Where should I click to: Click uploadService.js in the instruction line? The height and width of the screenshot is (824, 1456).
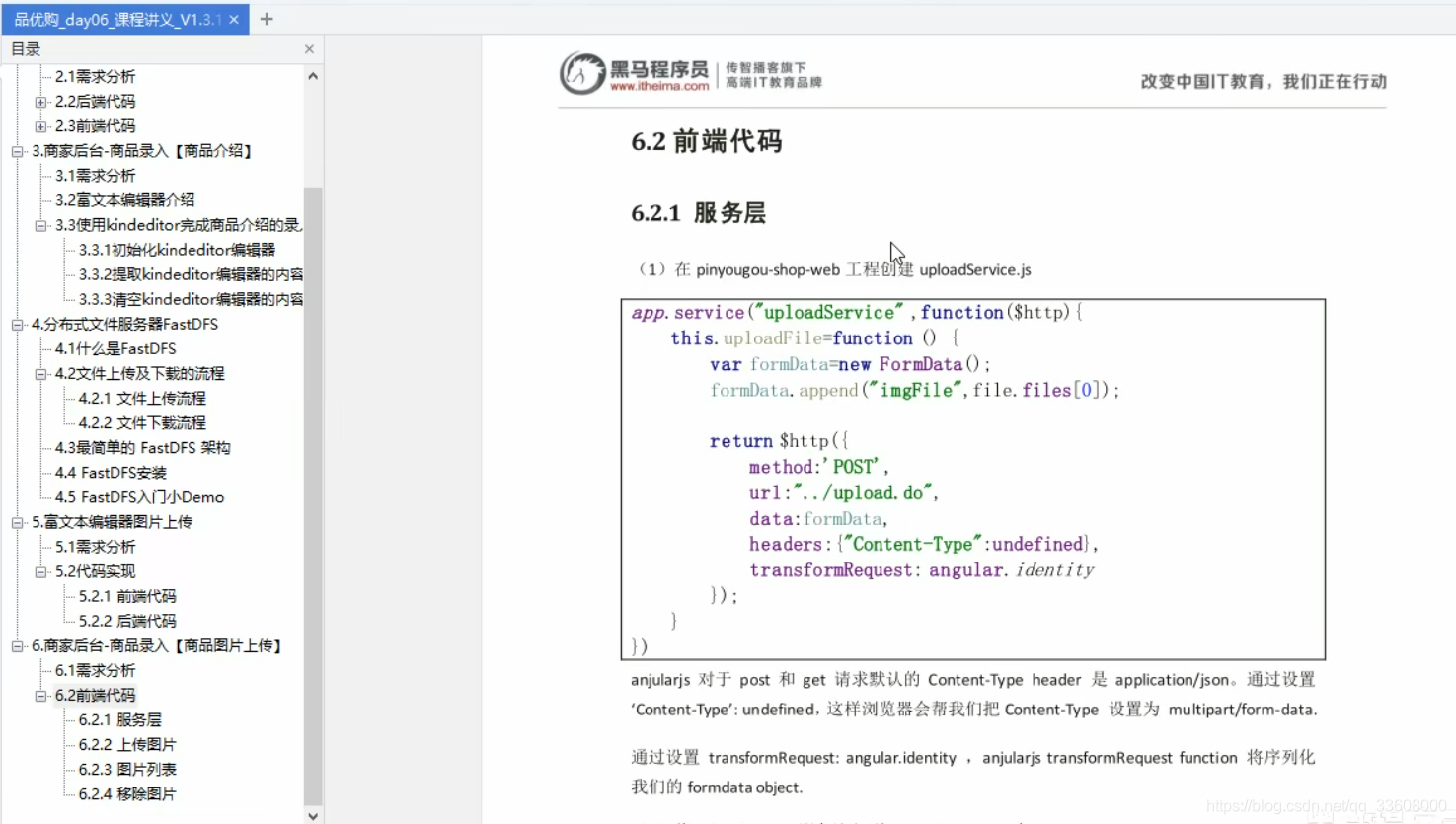975,270
